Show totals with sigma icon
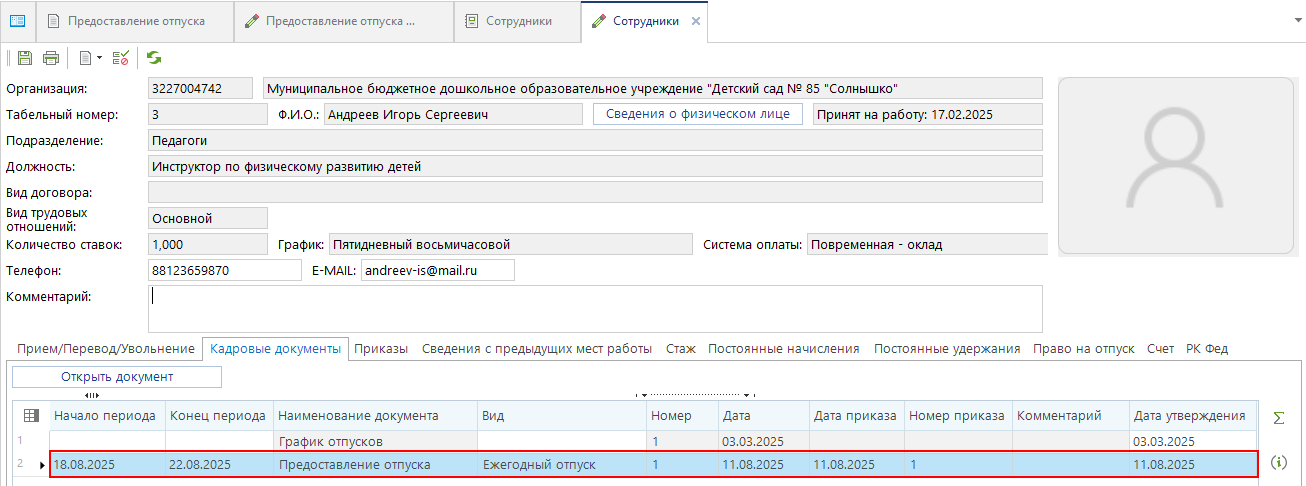Viewport: 1306px width, 486px height. (1279, 417)
